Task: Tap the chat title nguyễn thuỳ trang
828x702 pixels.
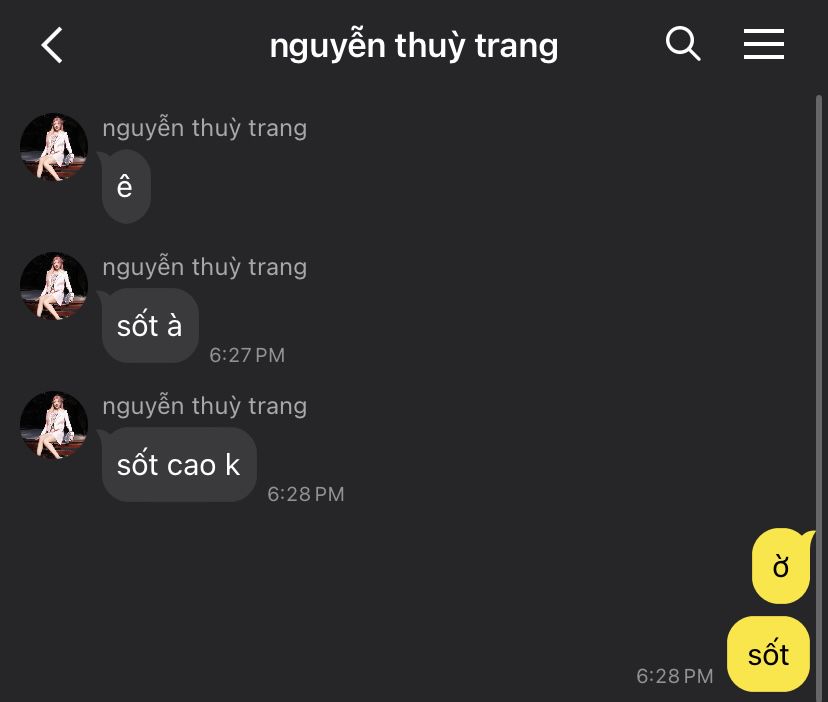Action: click(x=413, y=45)
